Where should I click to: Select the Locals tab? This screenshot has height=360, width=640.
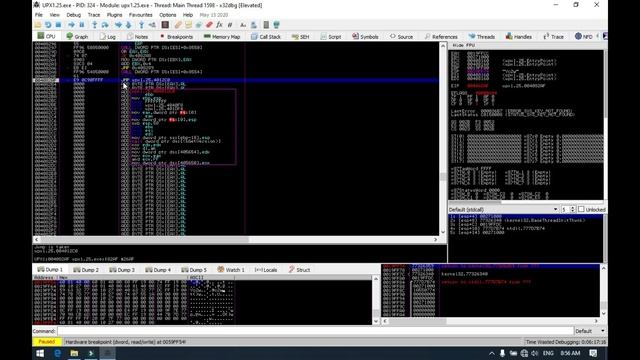click(266, 270)
